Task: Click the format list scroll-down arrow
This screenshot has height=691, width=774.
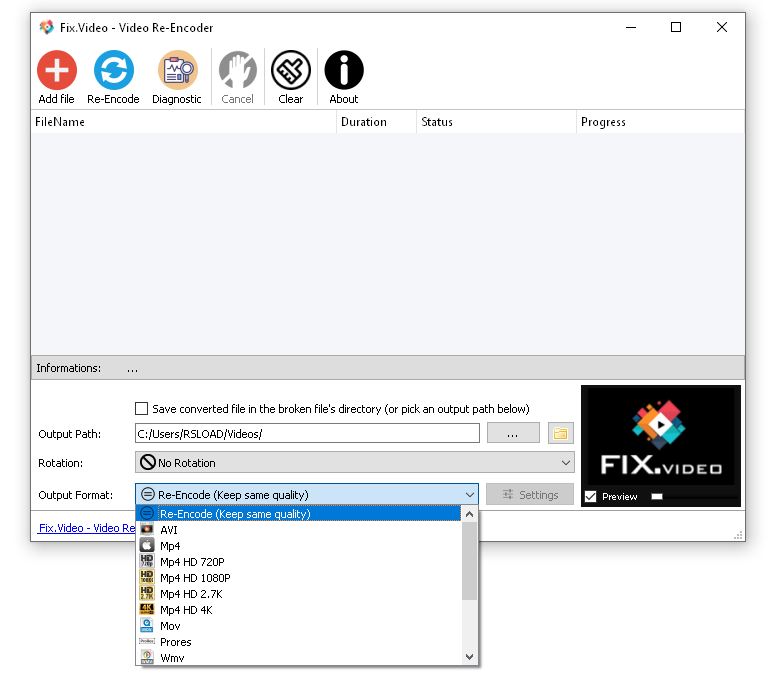Action: click(469, 656)
